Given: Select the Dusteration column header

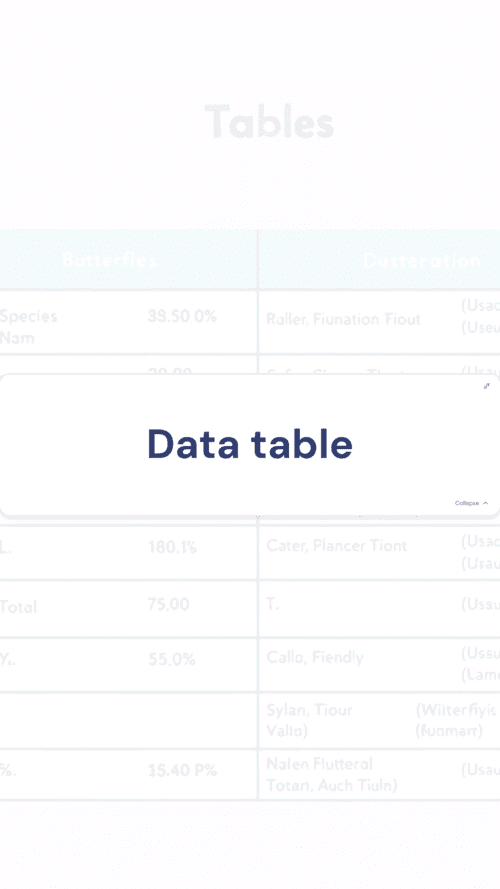Looking at the screenshot, I should 422,260.
